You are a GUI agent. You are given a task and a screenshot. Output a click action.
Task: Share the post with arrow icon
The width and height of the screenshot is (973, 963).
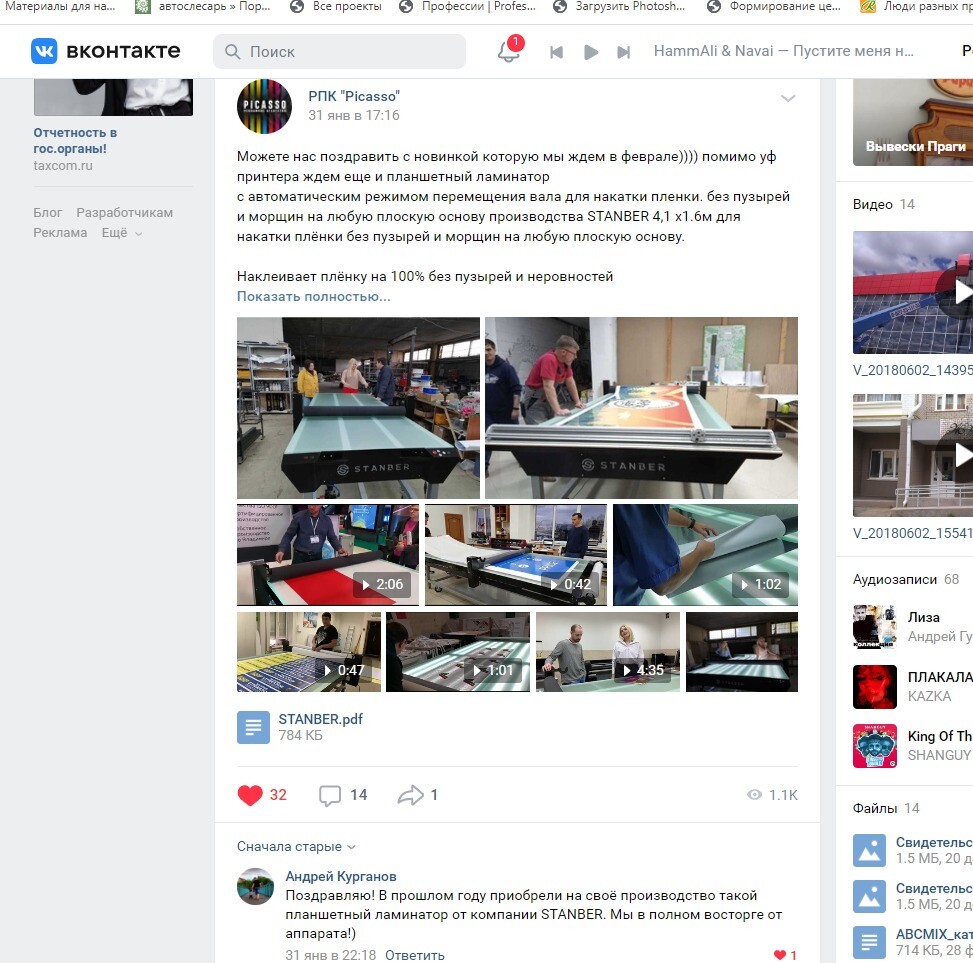(x=410, y=795)
